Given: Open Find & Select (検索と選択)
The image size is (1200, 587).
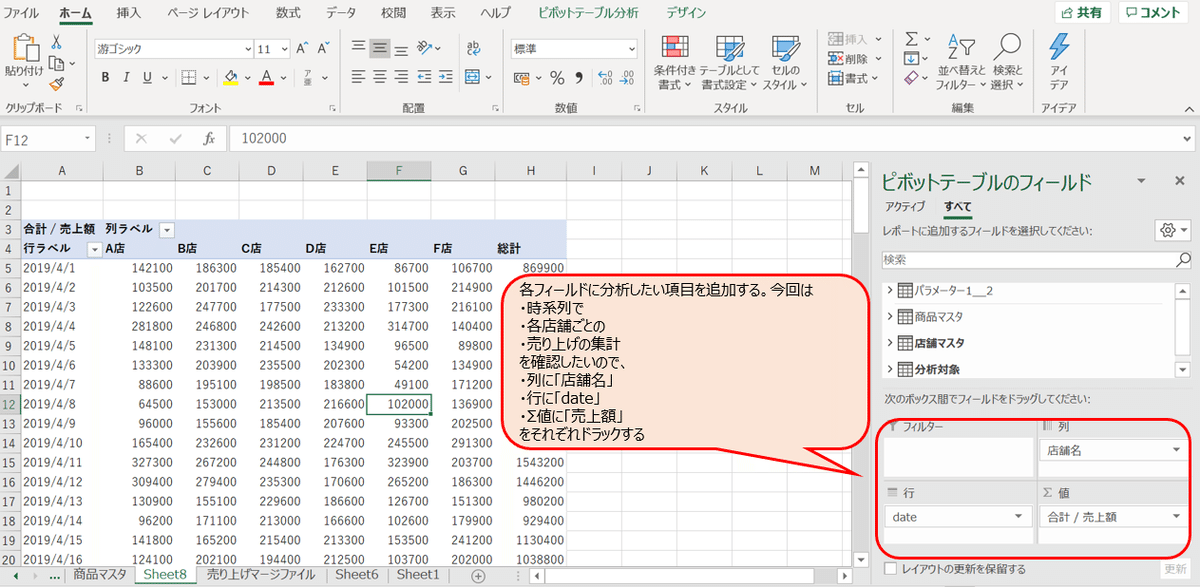Looking at the screenshot, I should pyautogui.click(x=1008, y=62).
